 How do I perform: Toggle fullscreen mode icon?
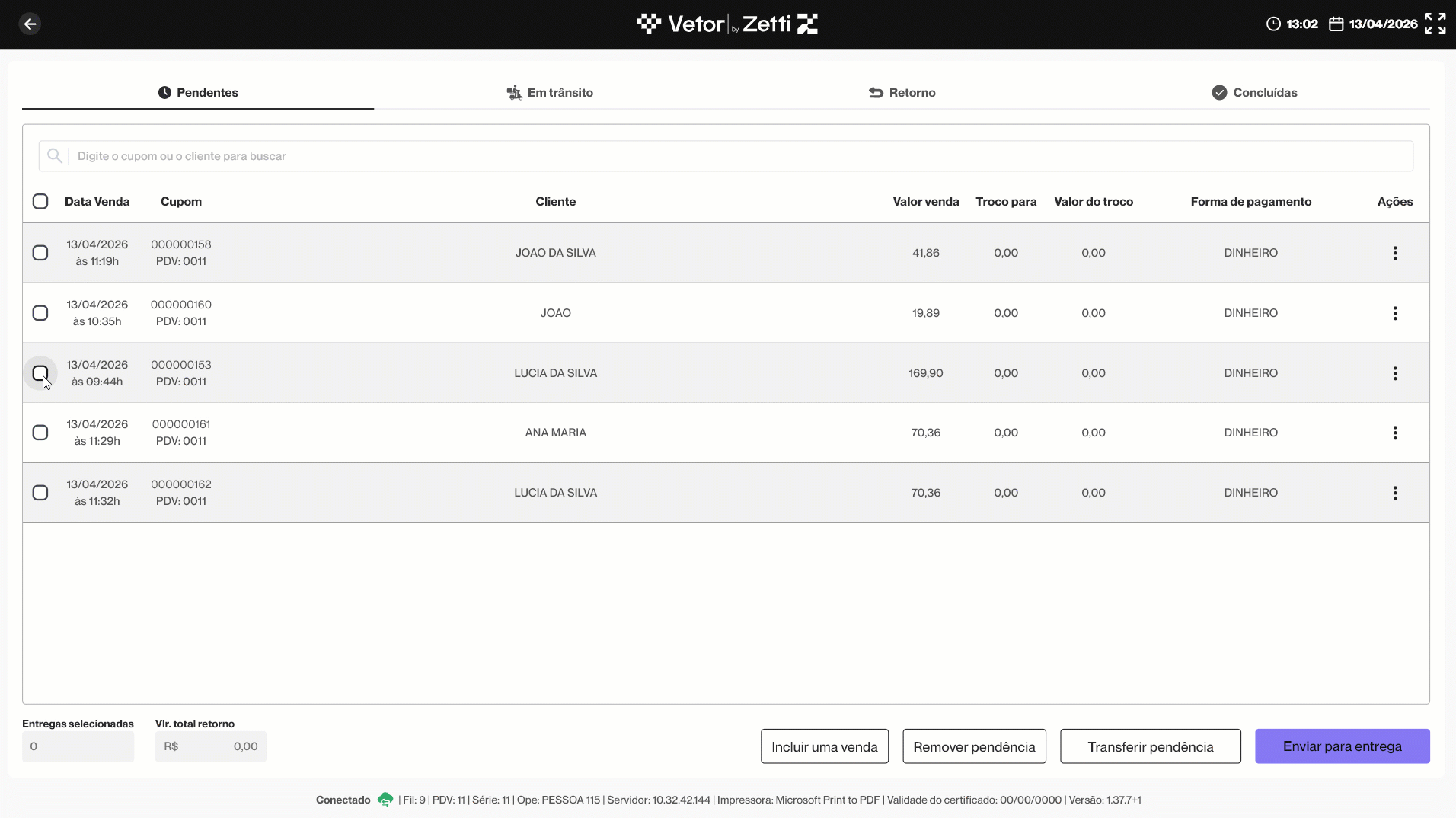(x=1435, y=24)
